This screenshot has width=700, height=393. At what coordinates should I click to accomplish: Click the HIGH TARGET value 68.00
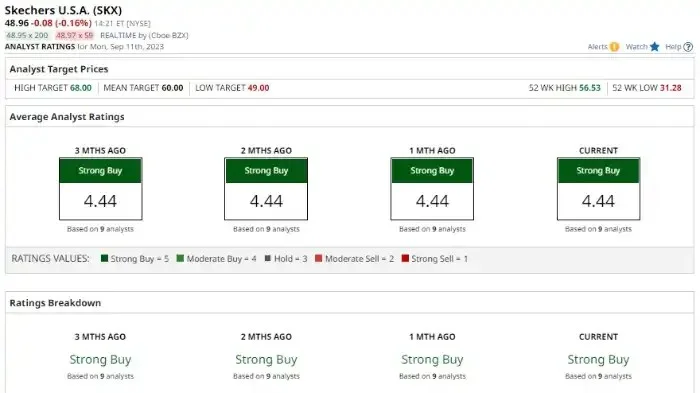click(81, 88)
